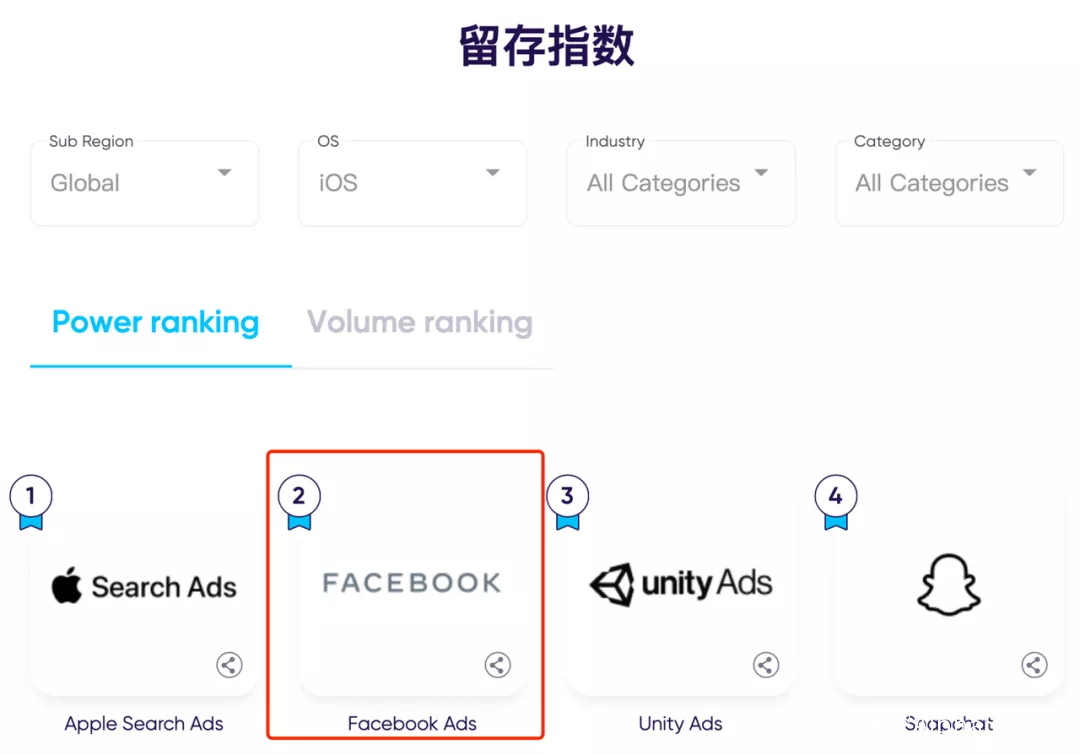
Task: Open the Unity Ads label link
Action: pos(681,723)
